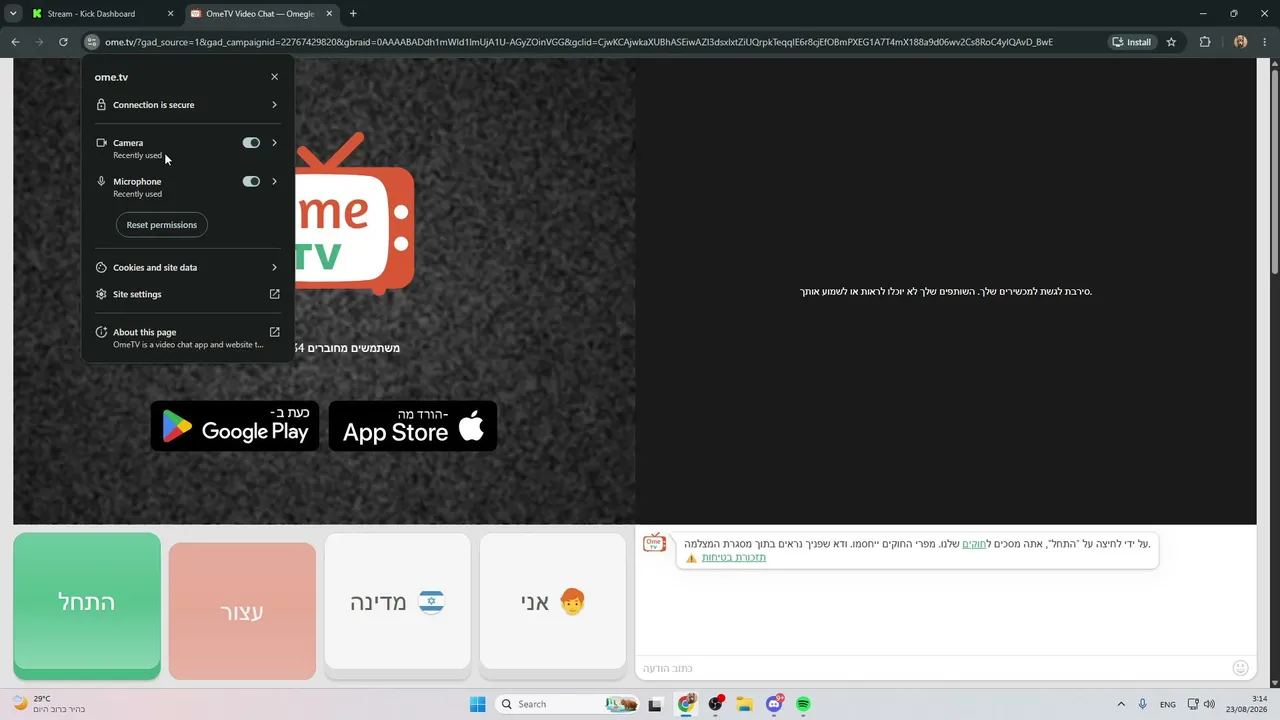
Task: Open Cookies and site data submenu
Action: click(x=187, y=268)
